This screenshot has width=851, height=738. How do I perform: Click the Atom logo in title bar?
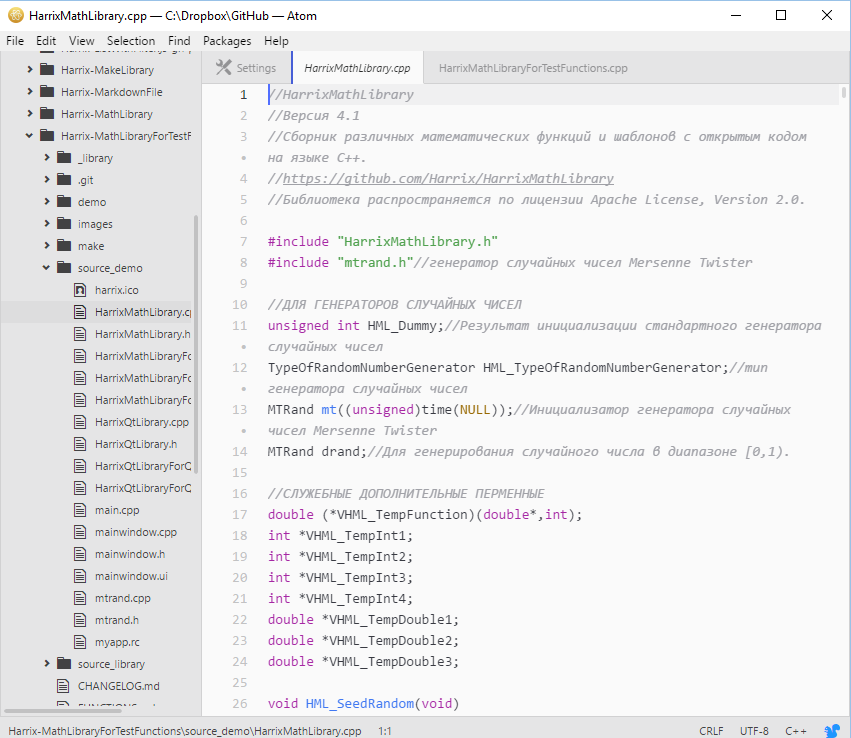[x=16, y=16]
